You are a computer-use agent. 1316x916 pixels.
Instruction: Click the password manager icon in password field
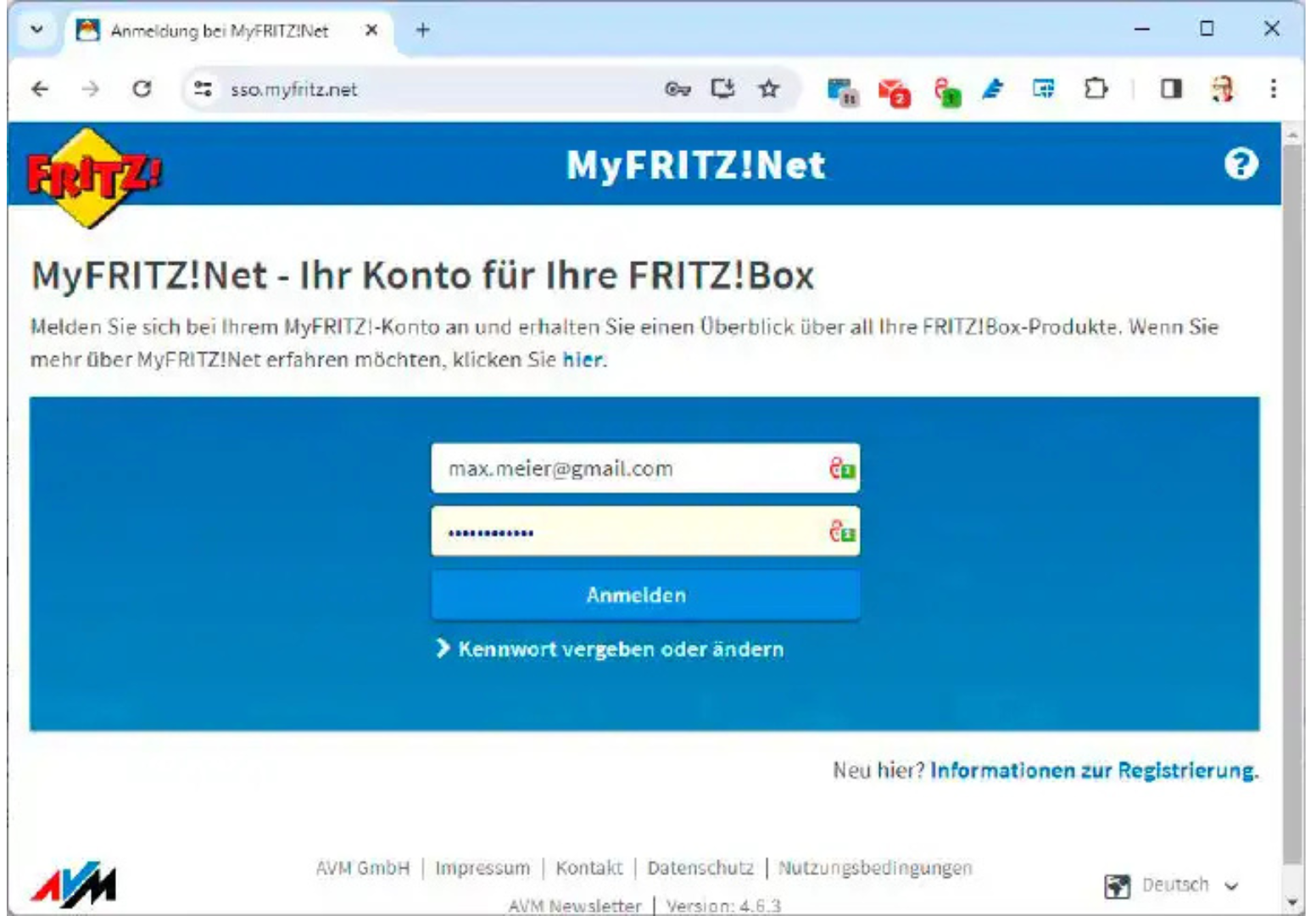click(842, 532)
